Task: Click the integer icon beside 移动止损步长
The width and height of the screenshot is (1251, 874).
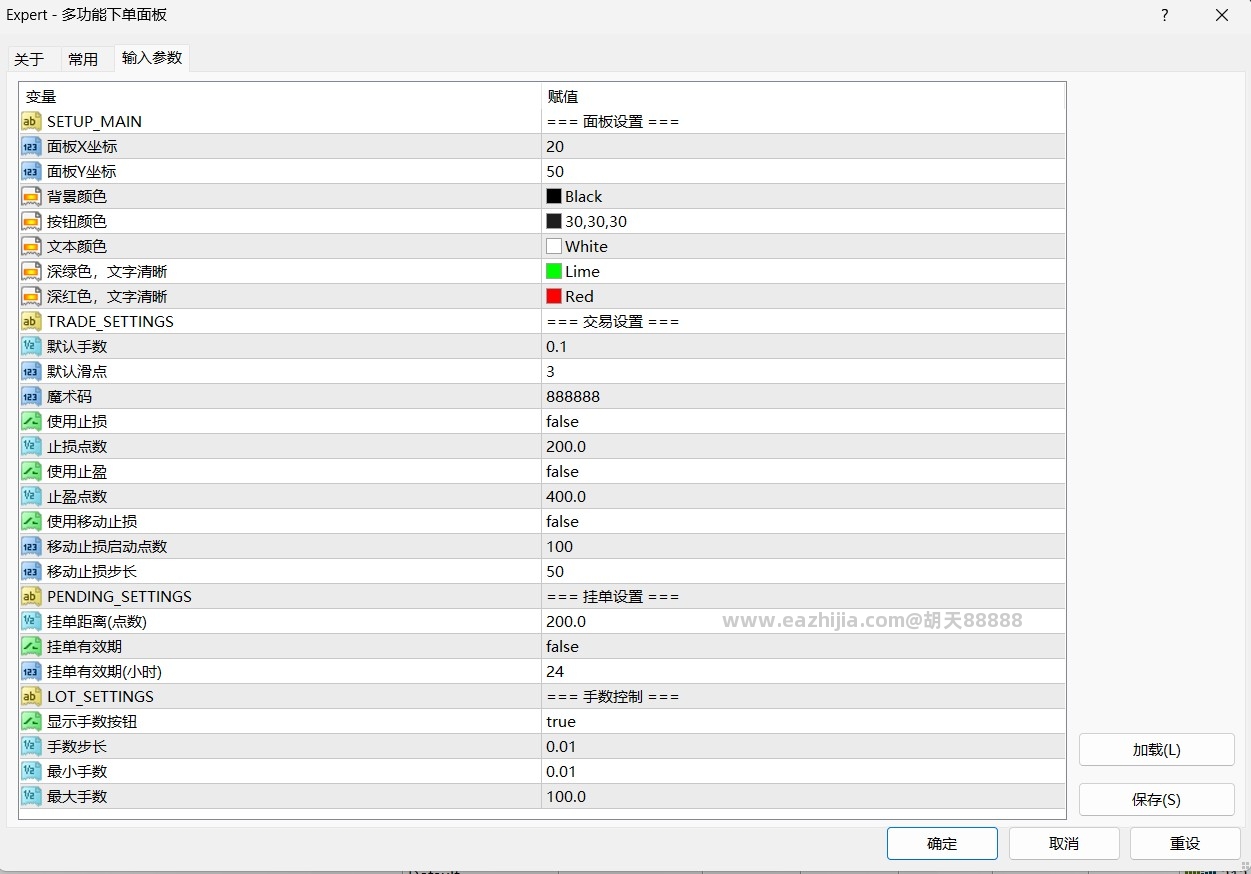Action: tap(31, 571)
